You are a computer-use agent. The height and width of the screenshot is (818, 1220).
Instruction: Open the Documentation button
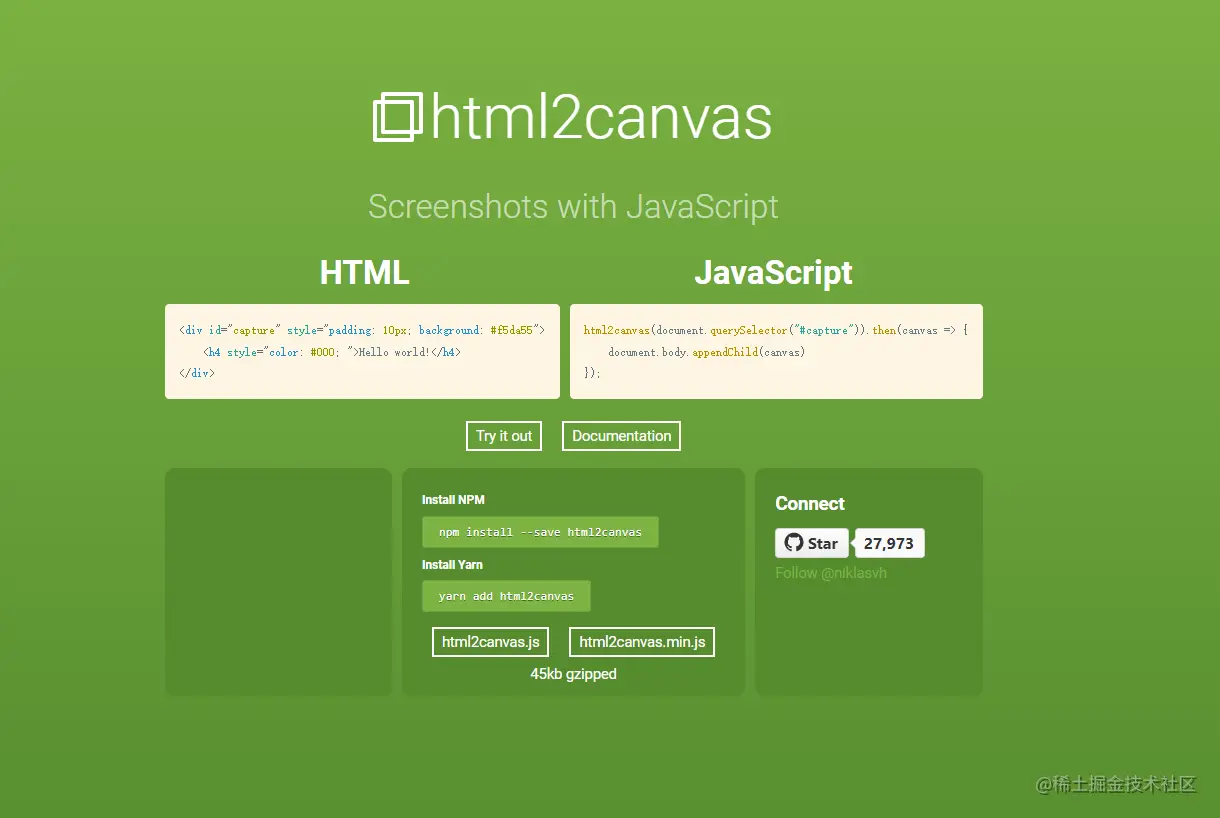click(x=621, y=436)
